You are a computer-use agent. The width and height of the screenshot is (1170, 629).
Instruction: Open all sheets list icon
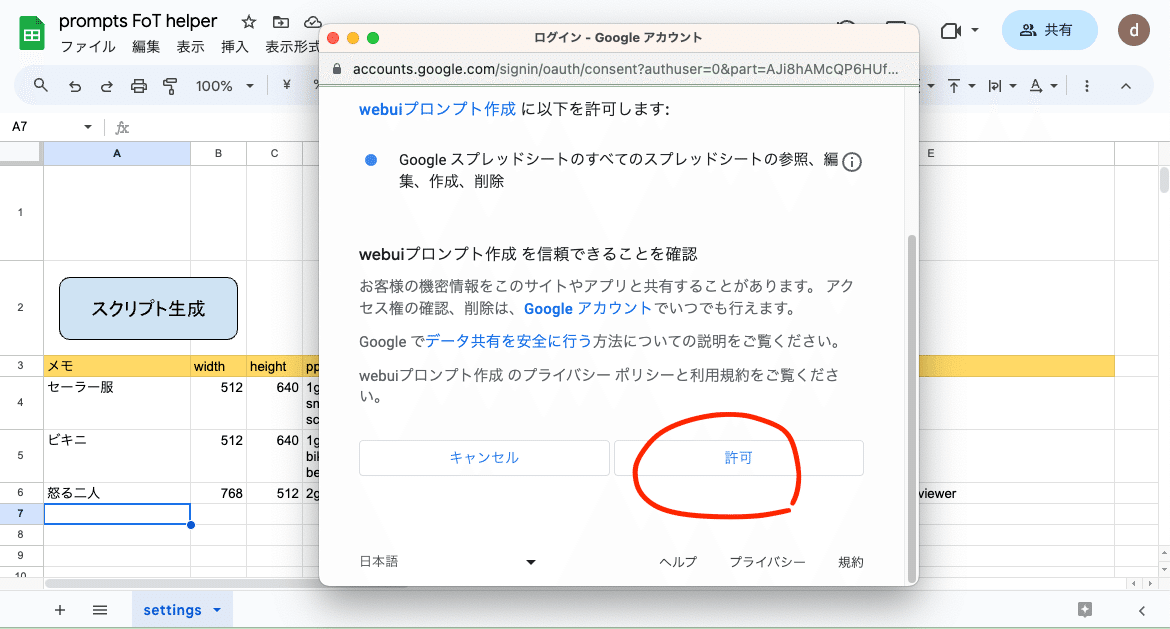point(99,610)
